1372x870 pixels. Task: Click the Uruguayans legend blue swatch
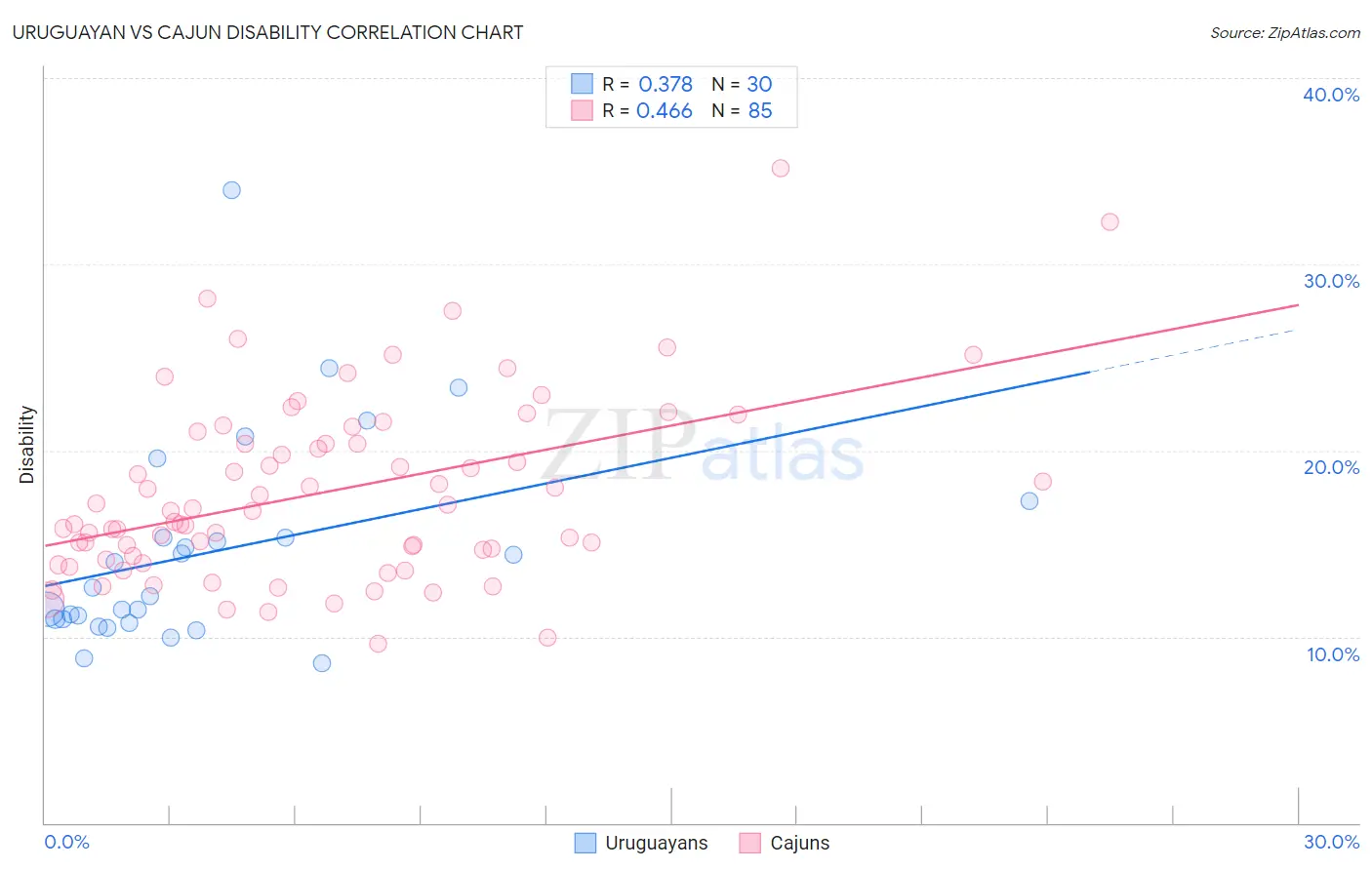click(585, 843)
